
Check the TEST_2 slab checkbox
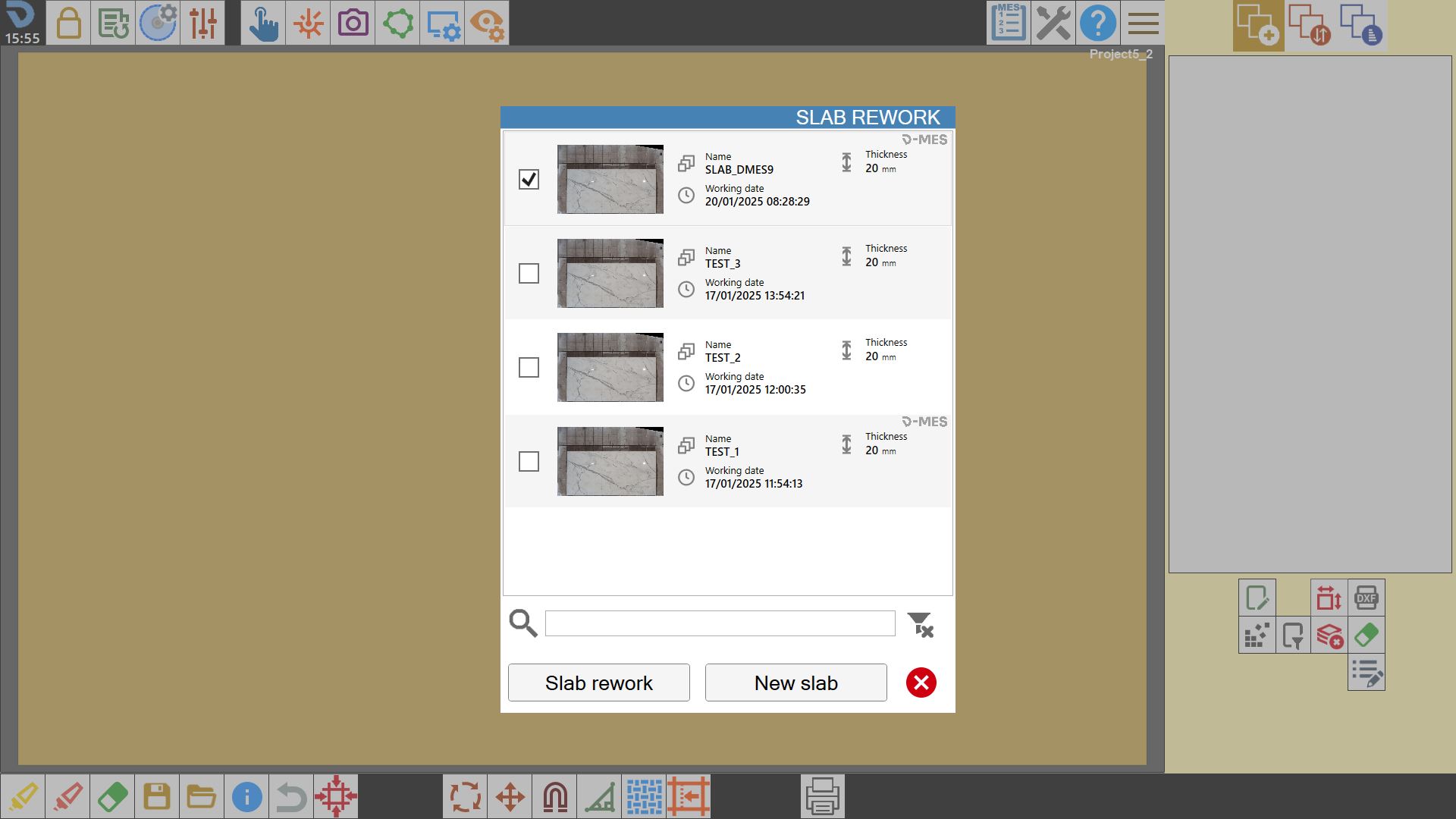tap(529, 367)
